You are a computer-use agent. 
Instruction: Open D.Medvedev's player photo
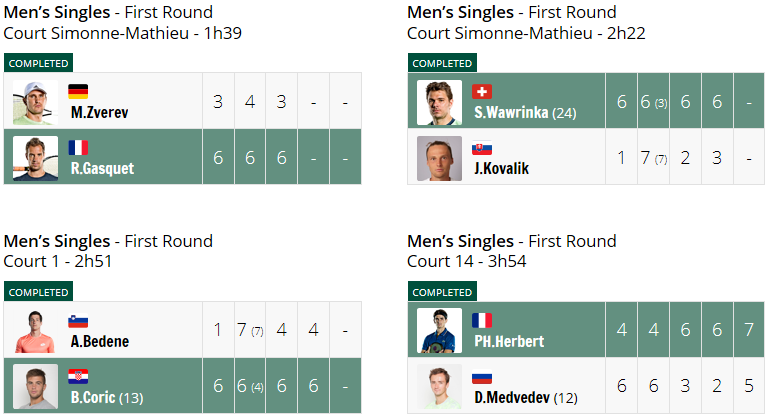(x=439, y=387)
